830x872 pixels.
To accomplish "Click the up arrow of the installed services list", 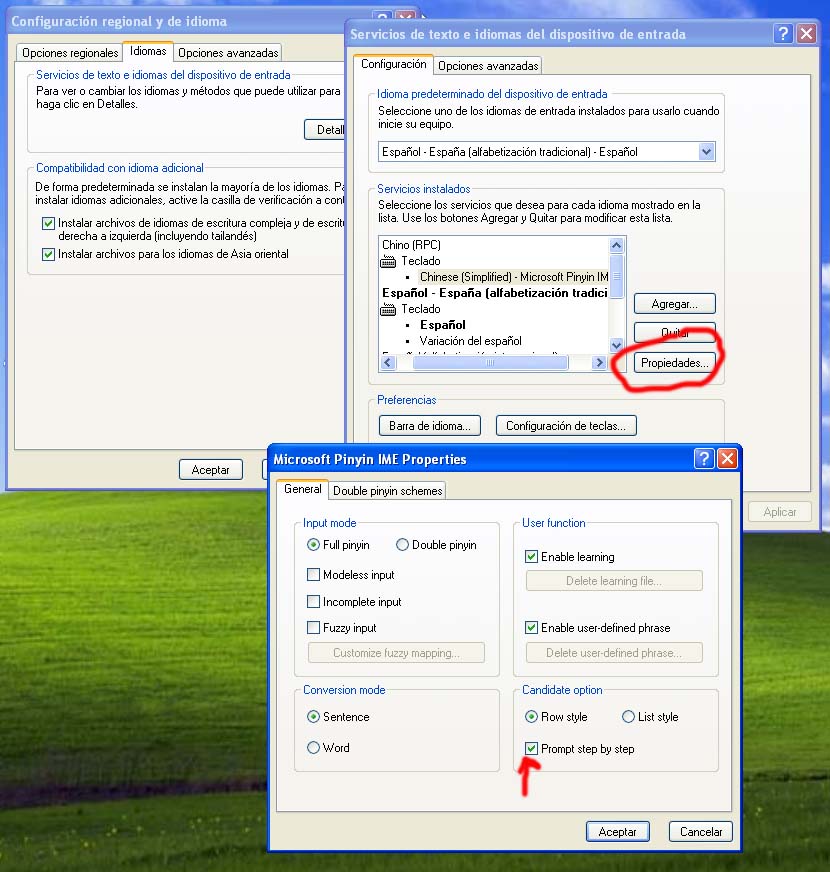I will tap(616, 245).
